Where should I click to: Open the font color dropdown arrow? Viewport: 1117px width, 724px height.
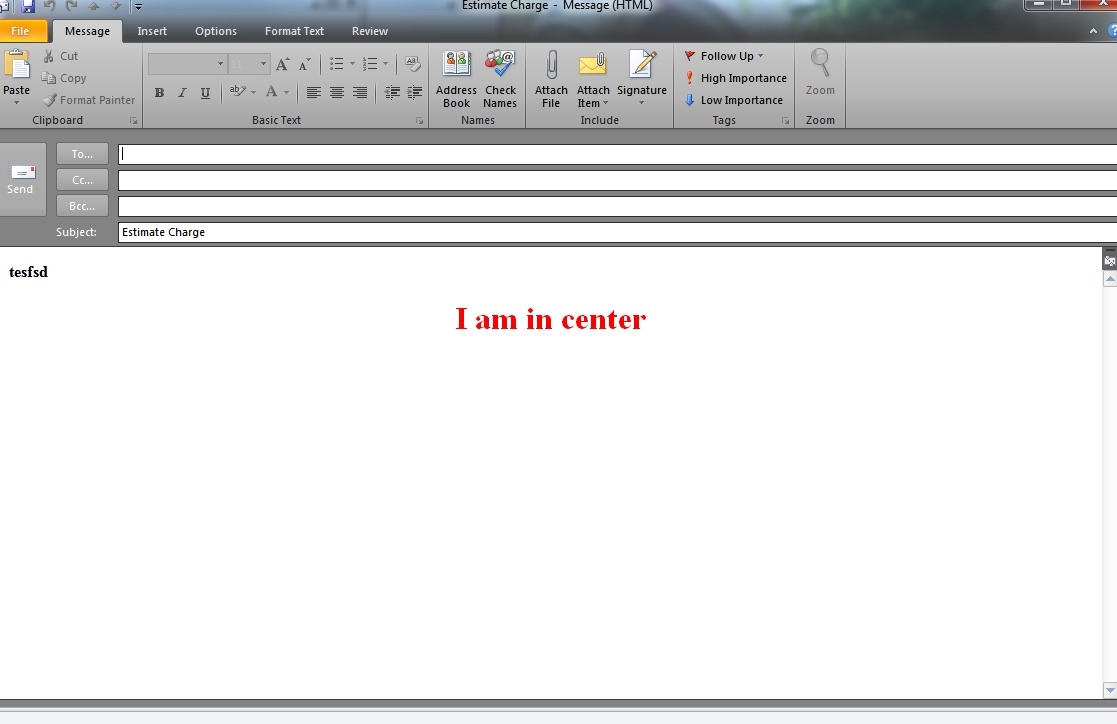pyautogui.click(x=287, y=93)
